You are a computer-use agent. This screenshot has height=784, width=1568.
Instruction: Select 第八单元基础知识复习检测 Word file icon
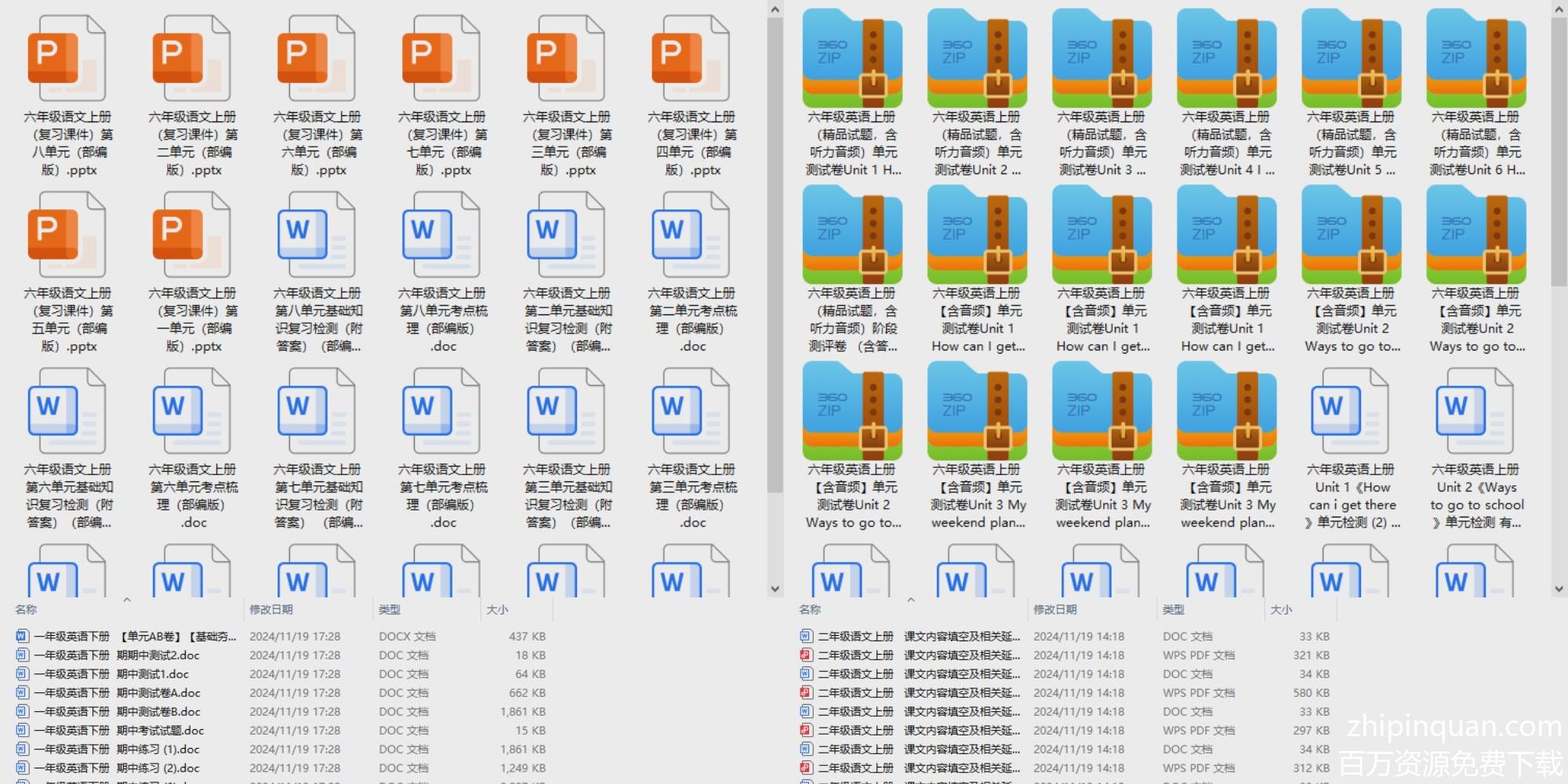pyautogui.click(x=316, y=236)
